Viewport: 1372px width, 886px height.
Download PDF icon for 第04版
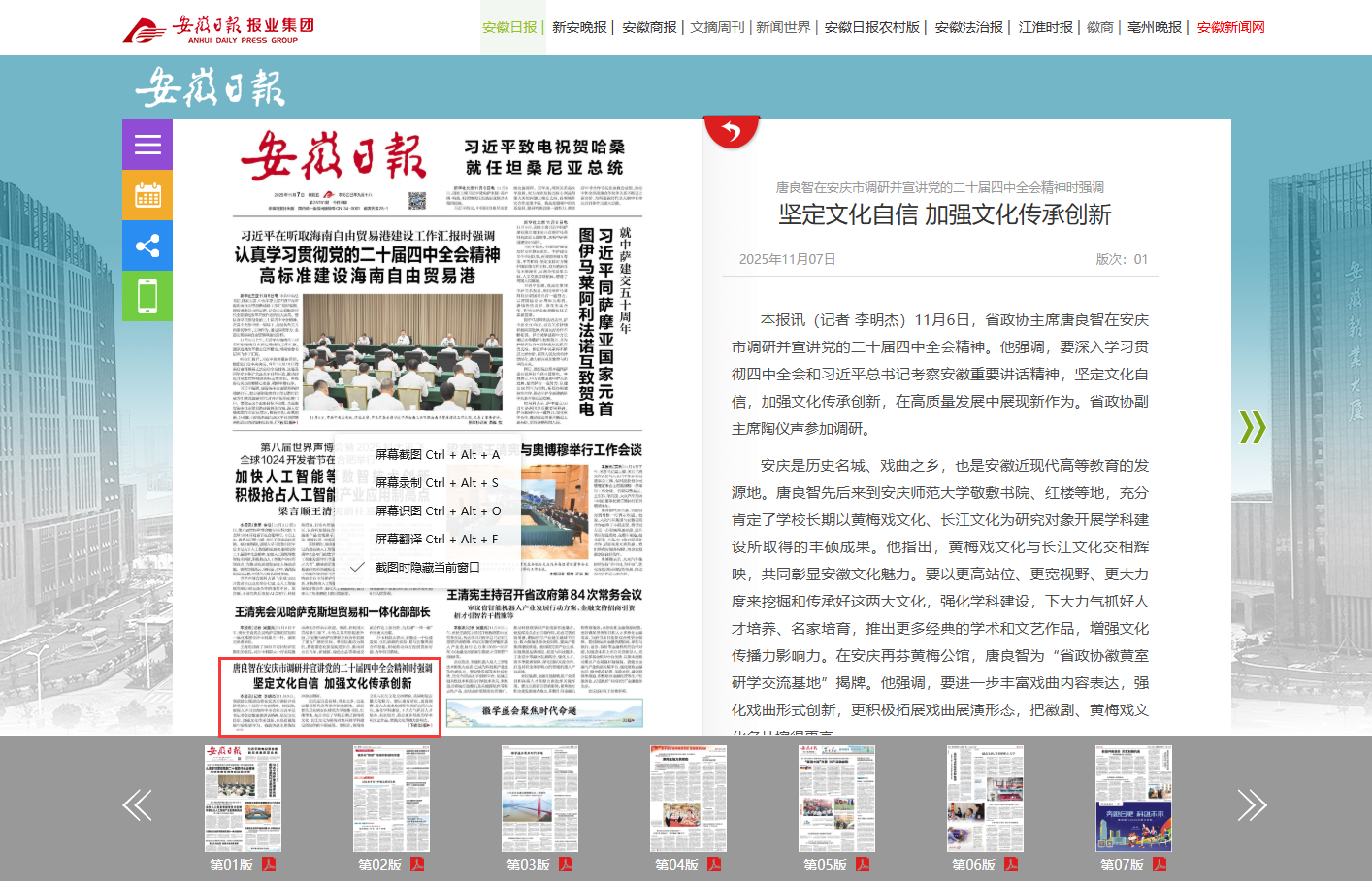click(x=714, y=865)
